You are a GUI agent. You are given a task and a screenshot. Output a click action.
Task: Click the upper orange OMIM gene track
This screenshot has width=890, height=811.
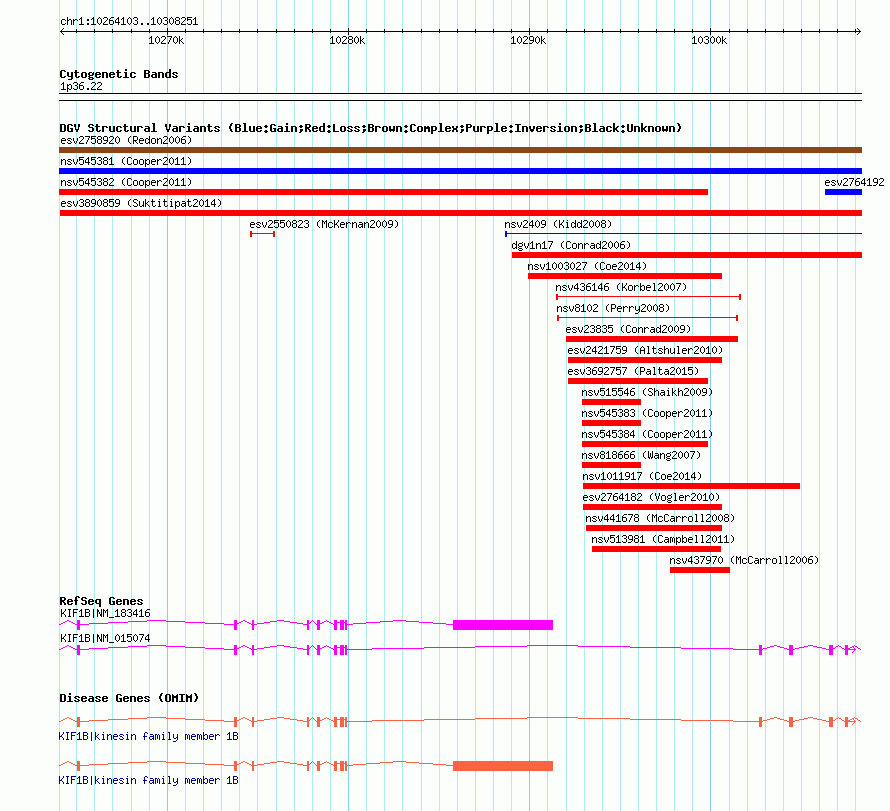click(x=460, y=721)
